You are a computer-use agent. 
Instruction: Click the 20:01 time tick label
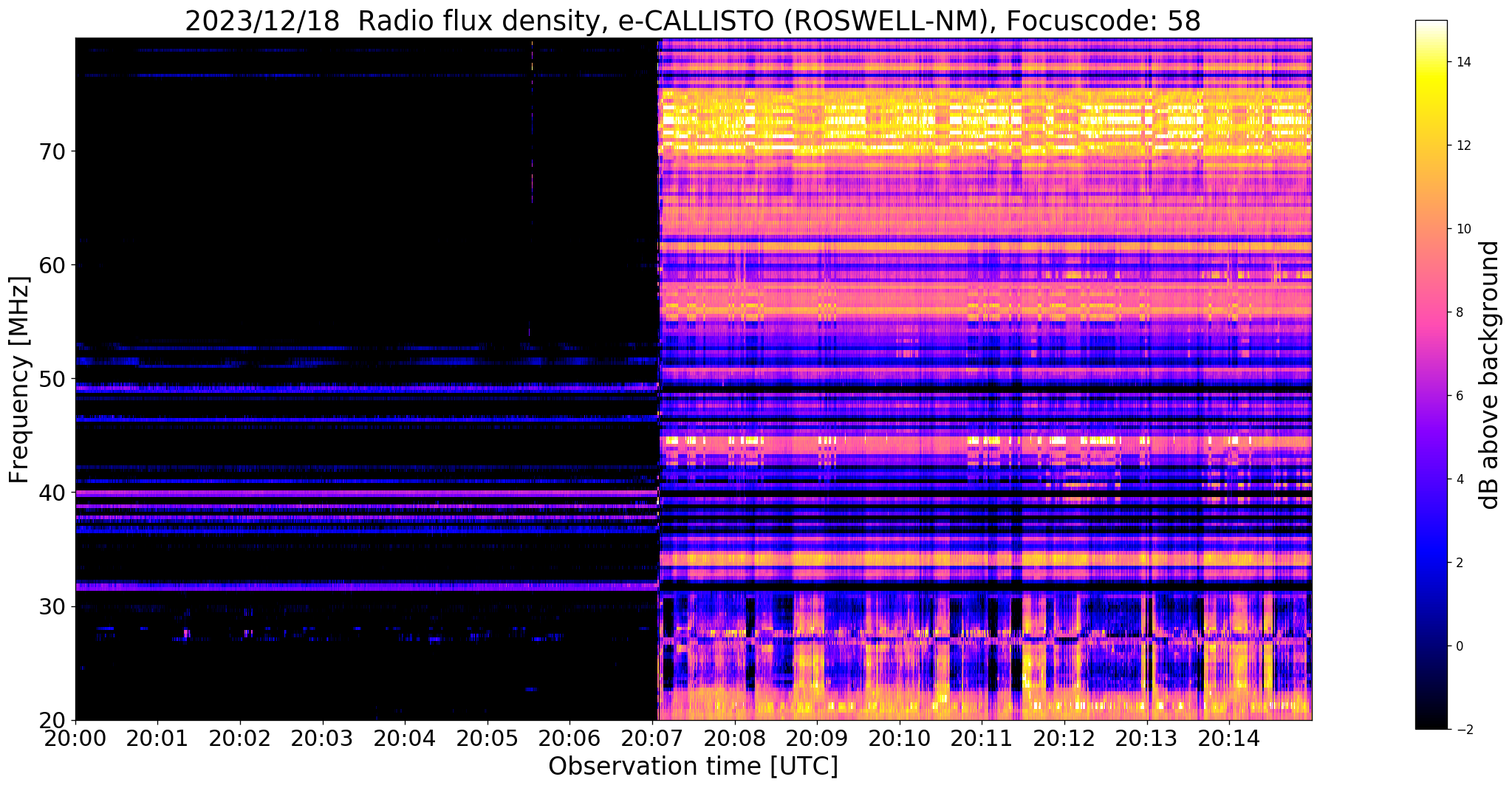pyautogui.click(x=157, y=737)
